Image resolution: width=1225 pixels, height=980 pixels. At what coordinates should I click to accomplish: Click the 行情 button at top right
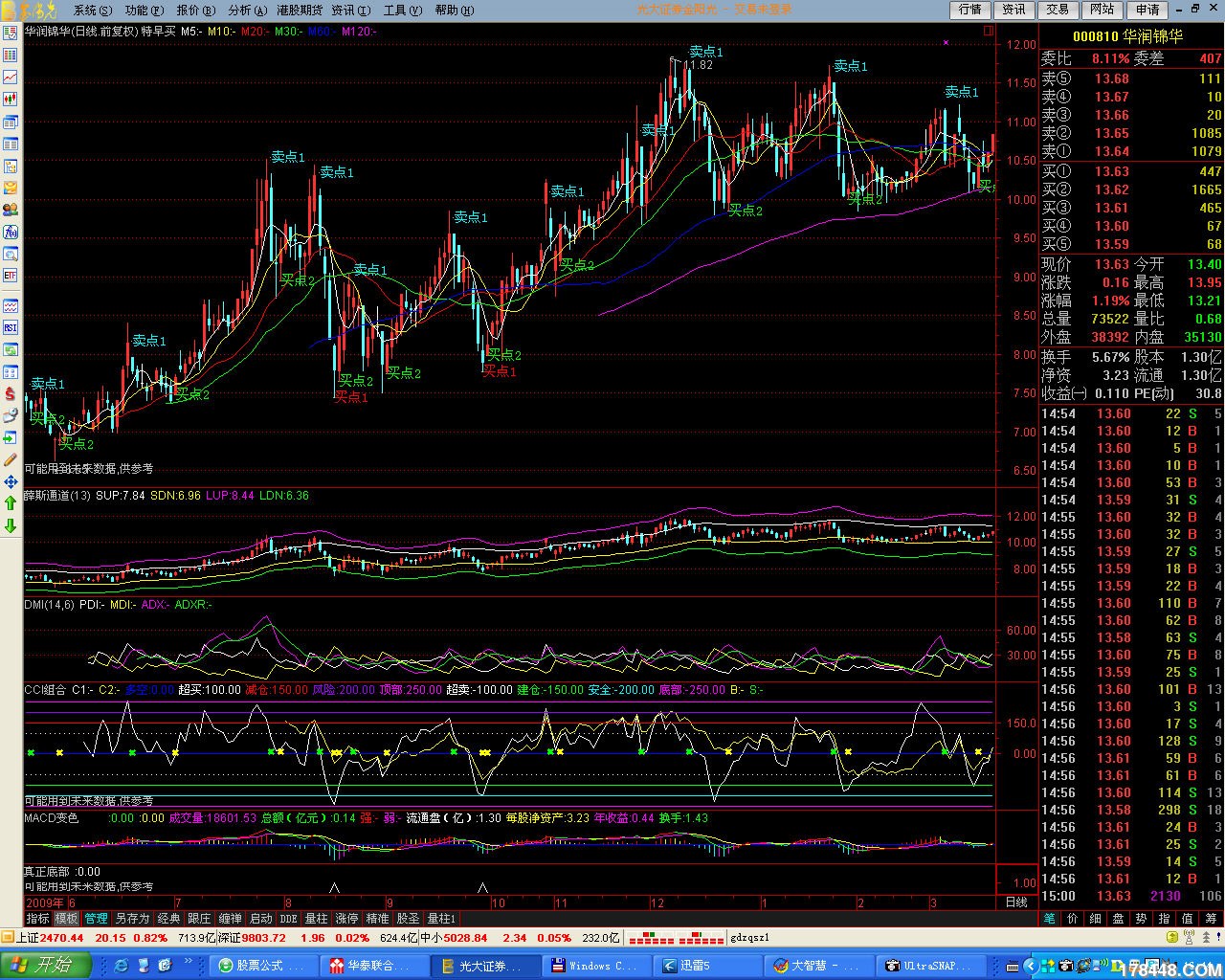970,10
